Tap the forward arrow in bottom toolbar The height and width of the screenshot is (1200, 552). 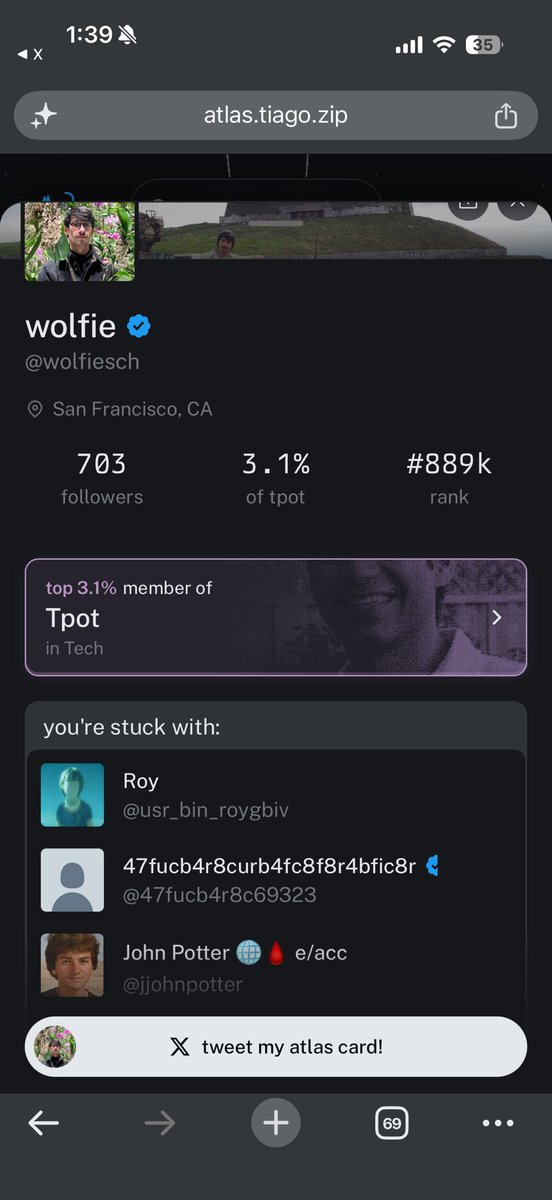tap(159, 1124)
